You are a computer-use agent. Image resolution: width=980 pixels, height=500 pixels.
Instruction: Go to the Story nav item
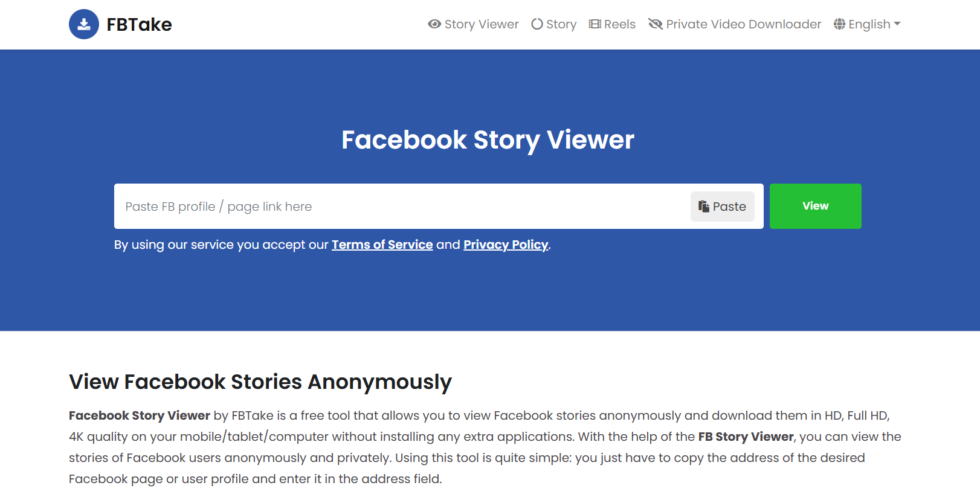[x=554, y=24]
